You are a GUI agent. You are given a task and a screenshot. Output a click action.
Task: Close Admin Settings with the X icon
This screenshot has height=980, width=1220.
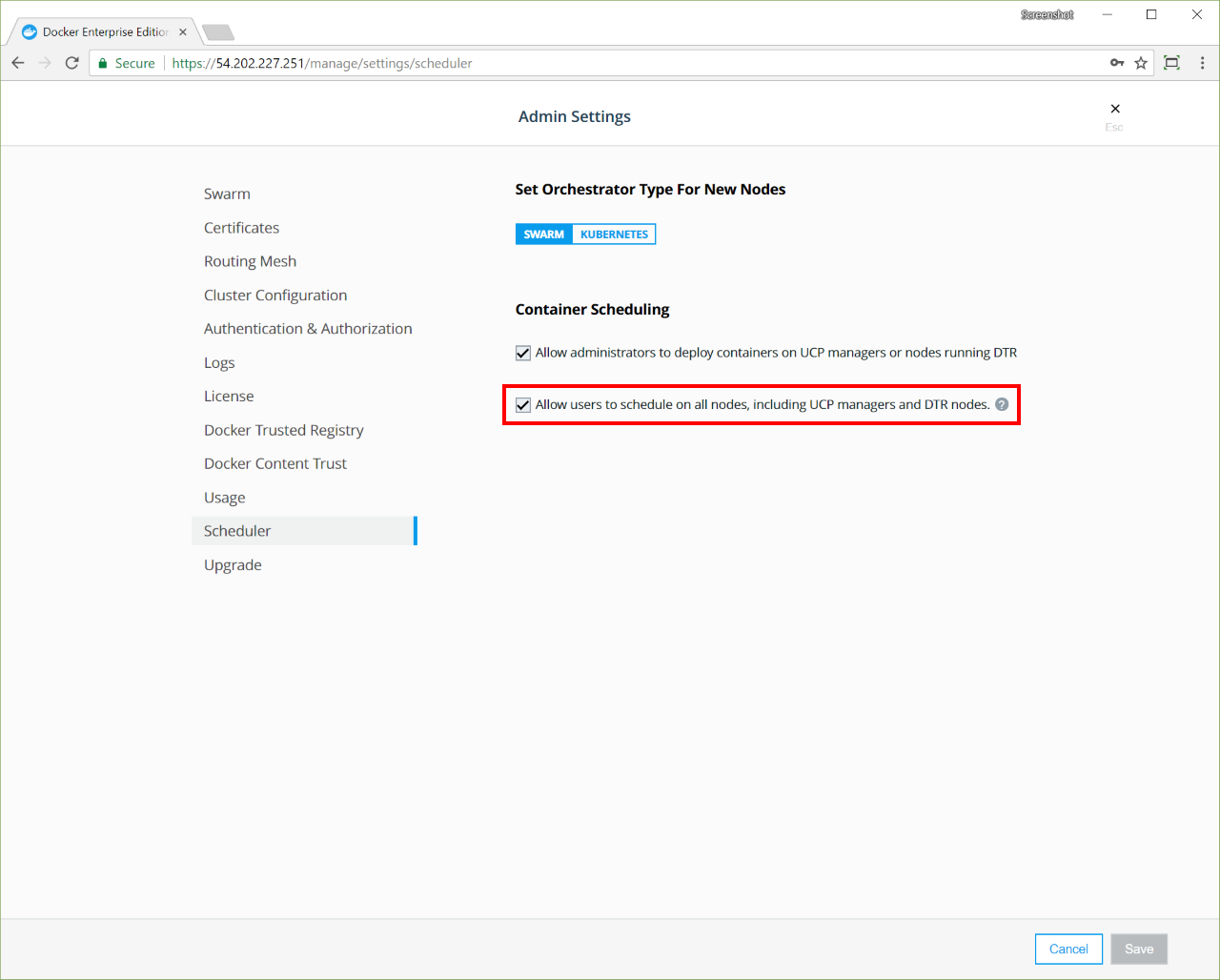(1115, 109)
